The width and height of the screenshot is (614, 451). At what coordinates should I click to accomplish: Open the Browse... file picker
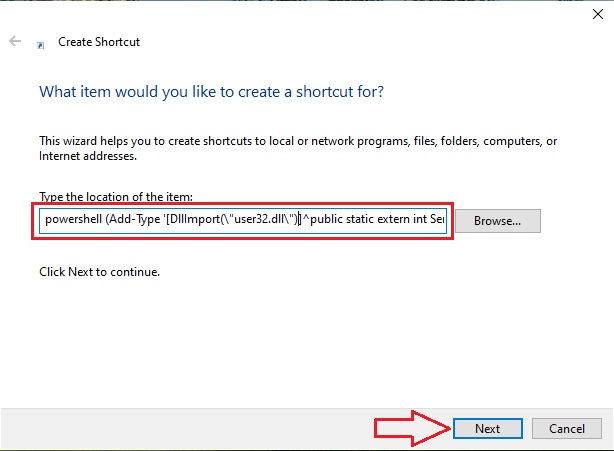pyautogui.click(x=505, y=220)
